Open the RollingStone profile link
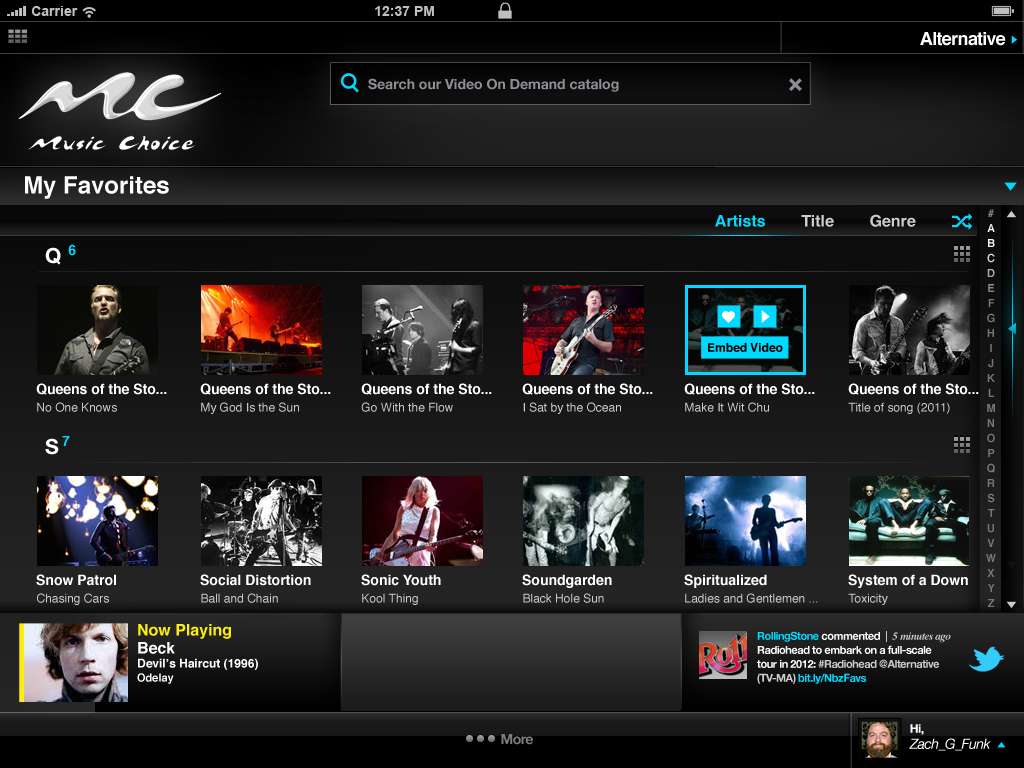The width and height of the screenshot is (1024, 768). [x=788, y=636]
